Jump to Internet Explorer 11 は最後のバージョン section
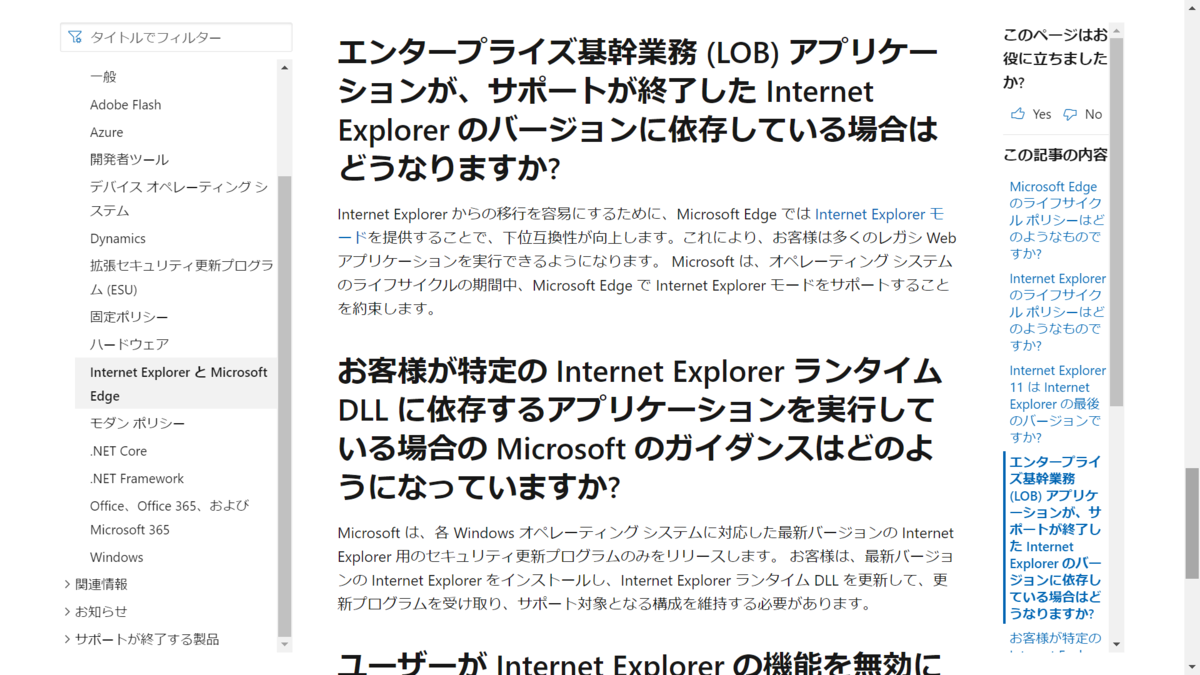Screen dimensions: 1200x675 [x=1057, y=404]
